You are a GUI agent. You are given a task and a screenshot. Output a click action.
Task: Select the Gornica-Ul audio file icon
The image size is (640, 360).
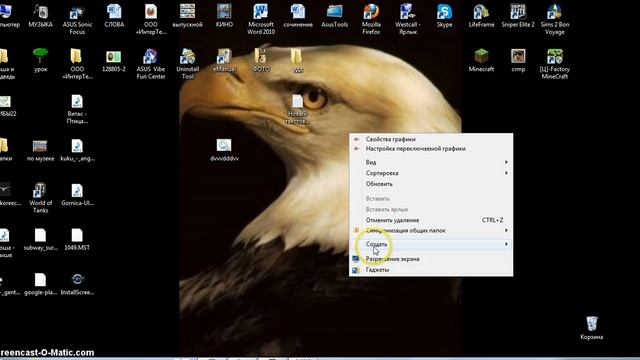[77, 195]
